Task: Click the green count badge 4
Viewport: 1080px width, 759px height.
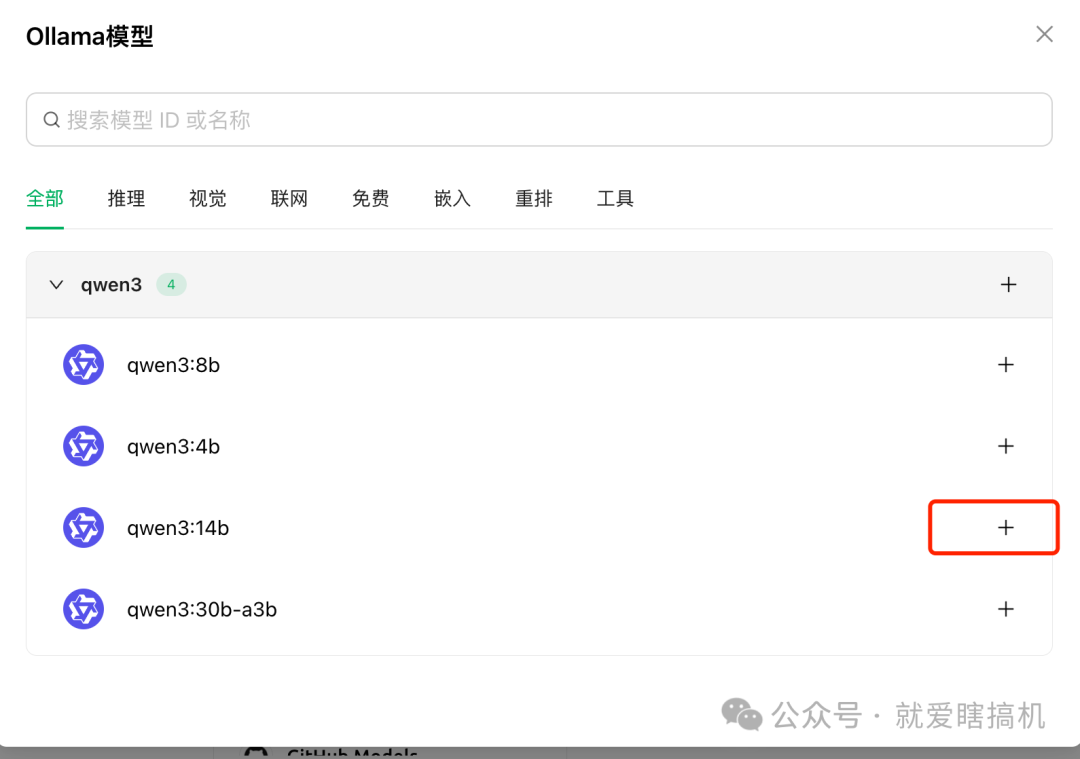Action: (171, 284)
